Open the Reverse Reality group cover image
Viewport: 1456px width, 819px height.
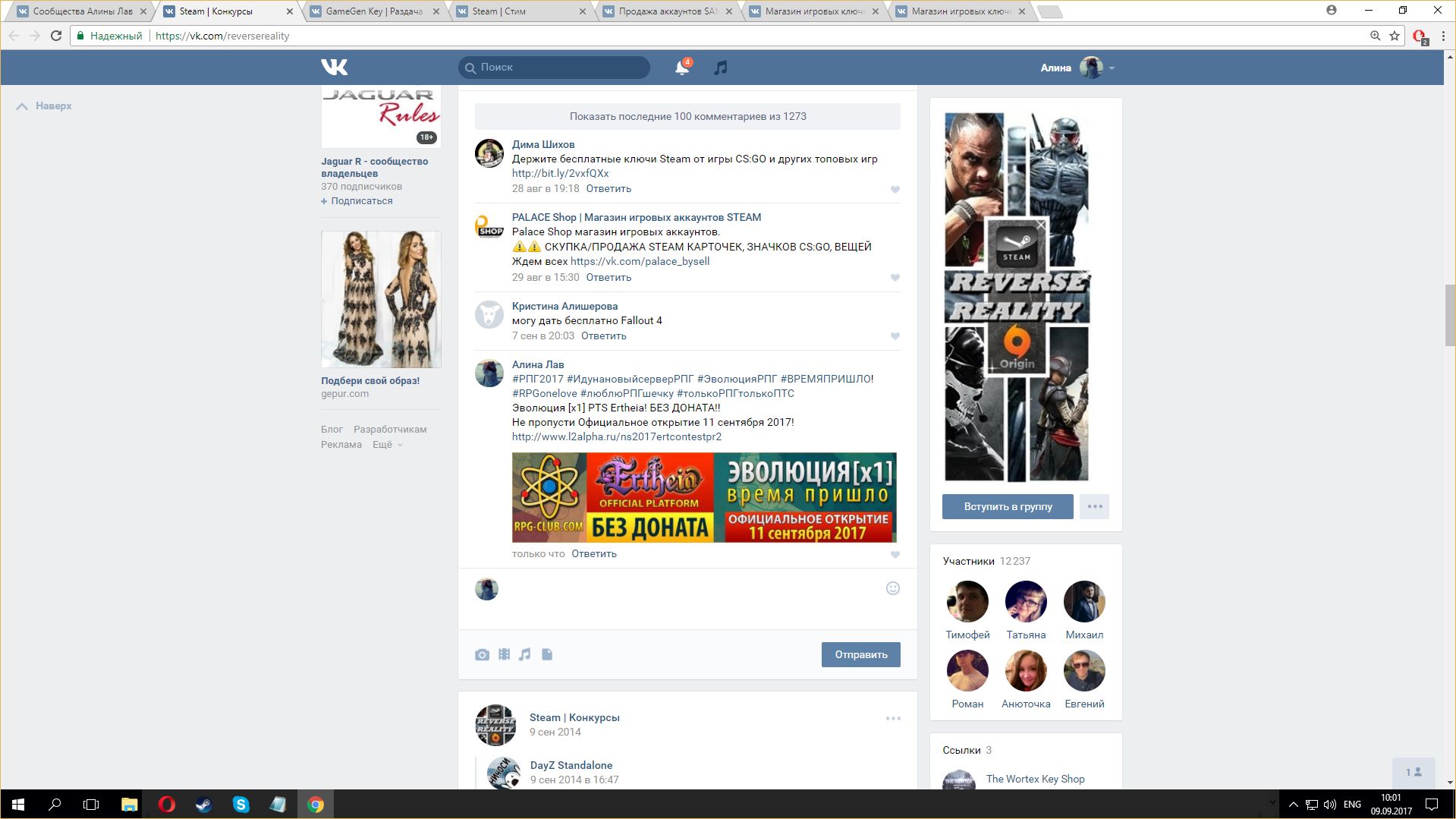tap(1017, 297)
